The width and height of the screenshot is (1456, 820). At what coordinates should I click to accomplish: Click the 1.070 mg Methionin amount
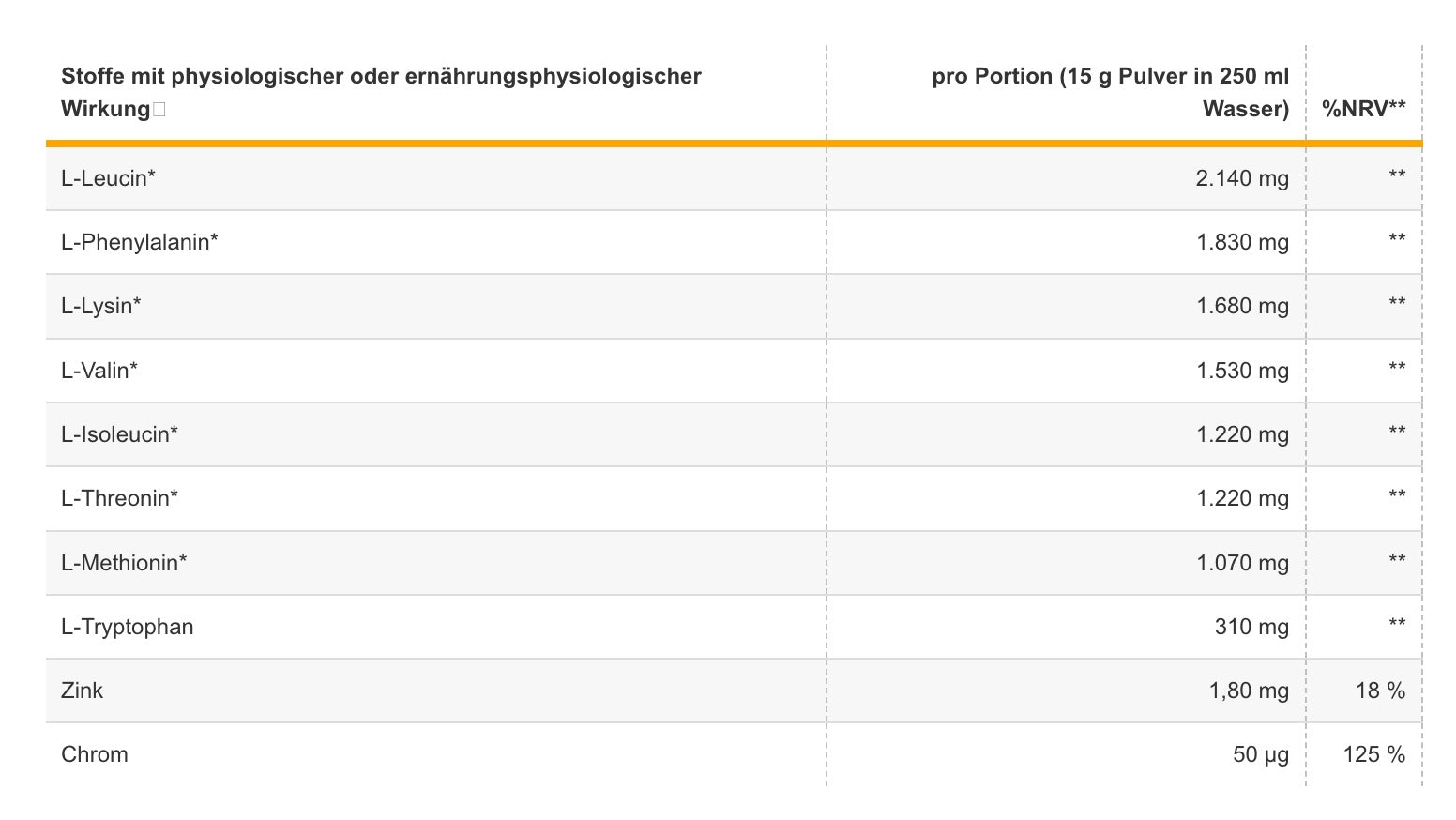pos(1242,563)
